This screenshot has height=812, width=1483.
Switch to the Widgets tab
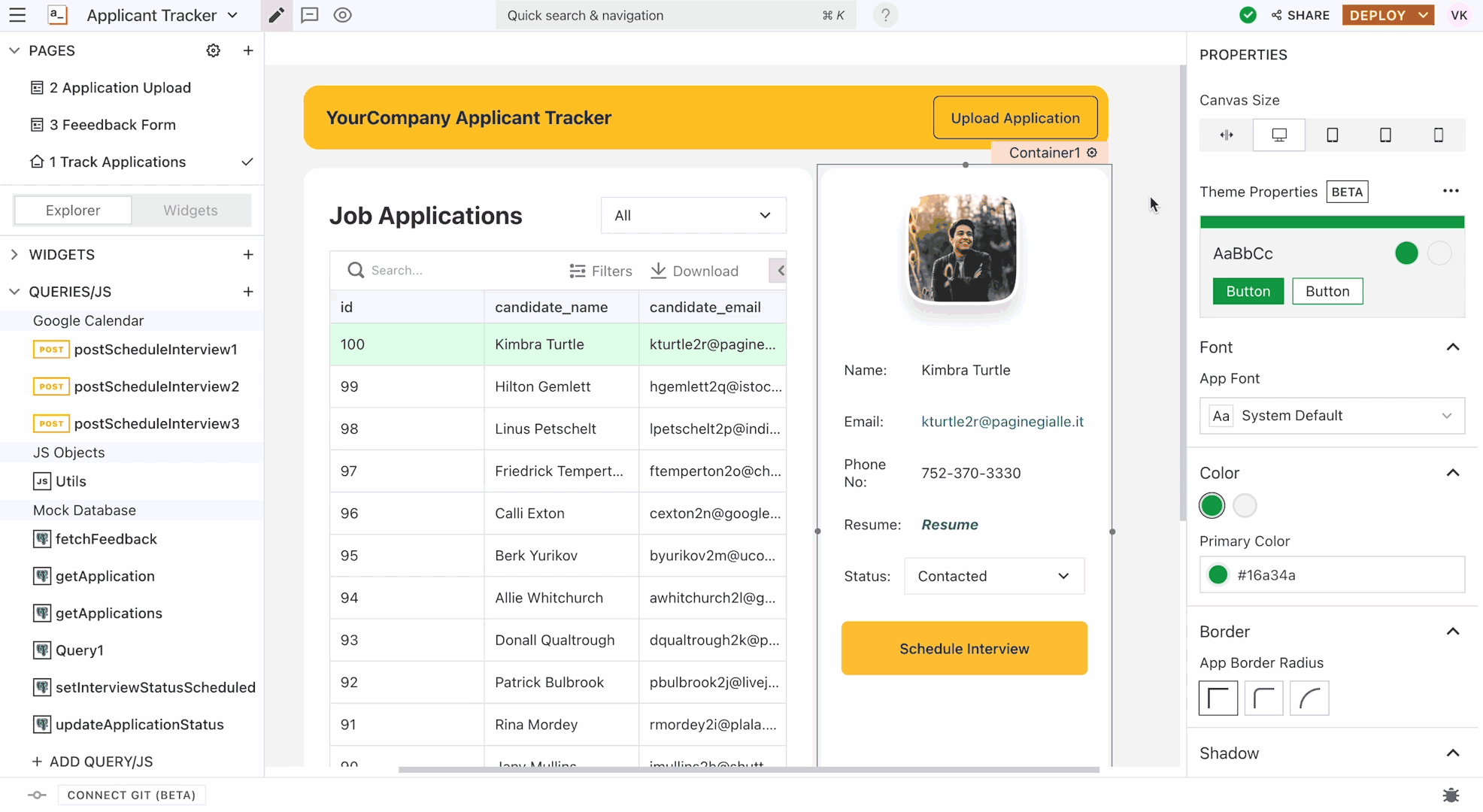190,211
